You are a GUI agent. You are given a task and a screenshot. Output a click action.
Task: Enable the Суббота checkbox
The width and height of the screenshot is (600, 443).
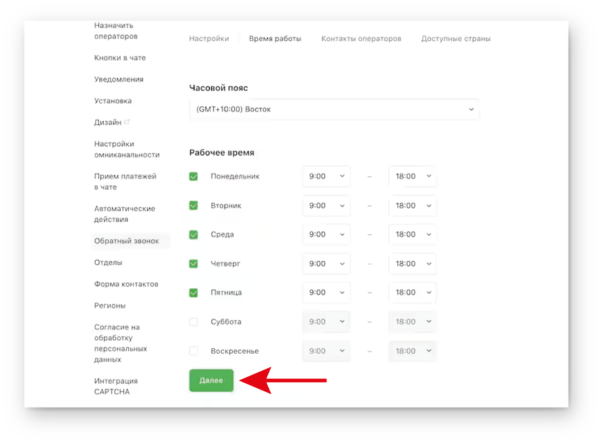[x=194, y=322]
